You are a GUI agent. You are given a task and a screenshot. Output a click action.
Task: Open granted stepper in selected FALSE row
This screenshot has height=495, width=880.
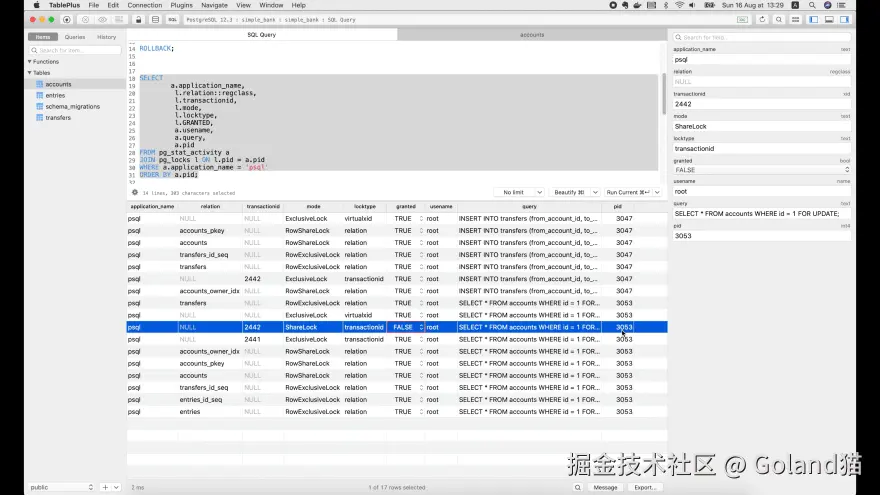pos(421,327)
